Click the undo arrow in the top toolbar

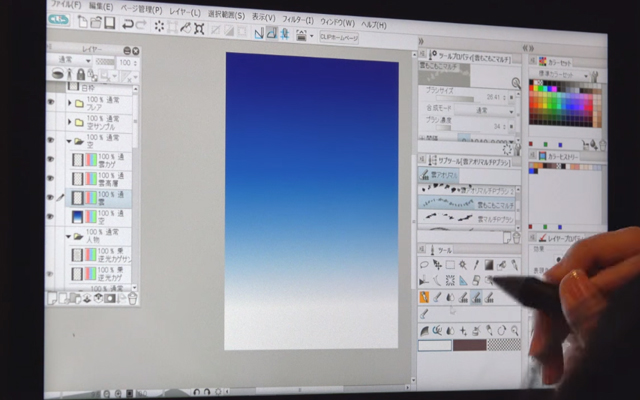point(127,25)
